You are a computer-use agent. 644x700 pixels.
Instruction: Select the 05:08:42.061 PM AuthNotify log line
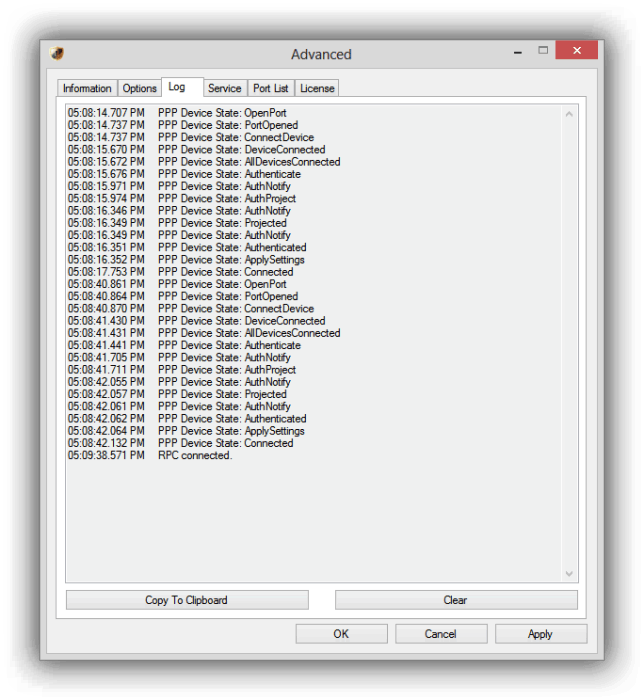[179, 406]
